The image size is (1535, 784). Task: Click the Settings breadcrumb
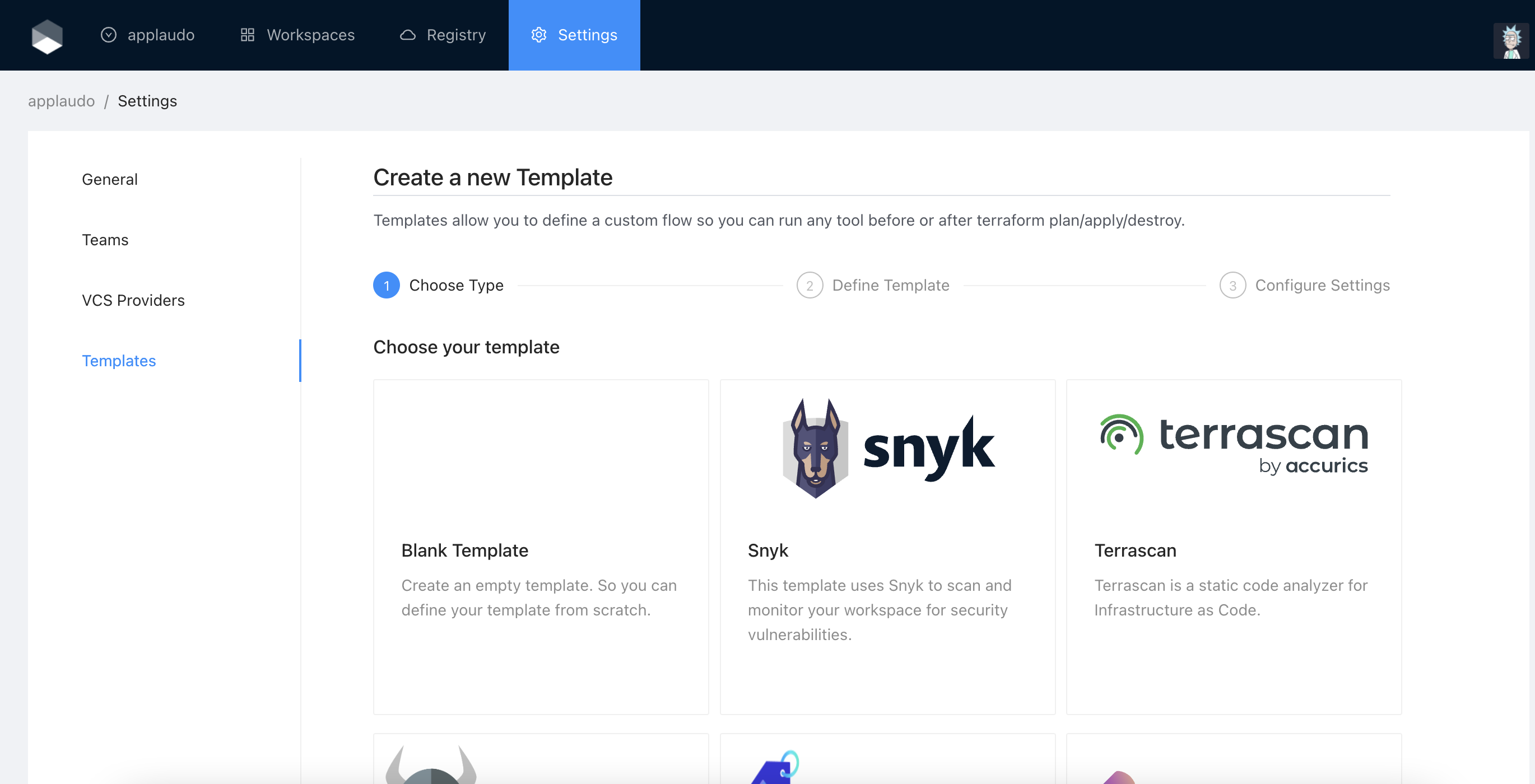point(147,101)
